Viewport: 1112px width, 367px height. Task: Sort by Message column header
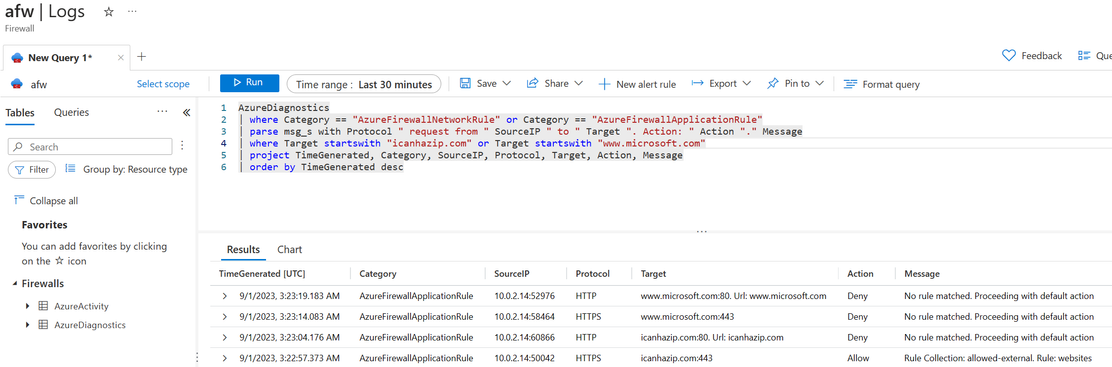point(922,273)
